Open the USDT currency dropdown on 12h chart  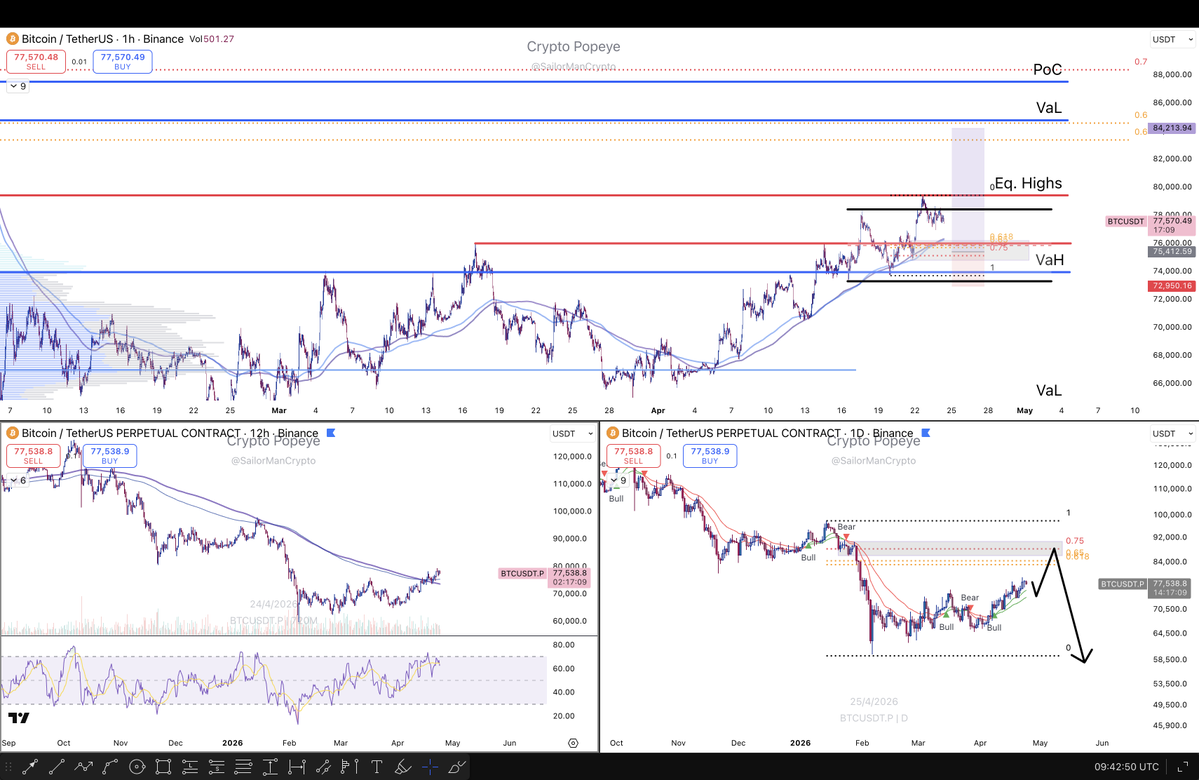pyautogui.click(x=573, y=434)
